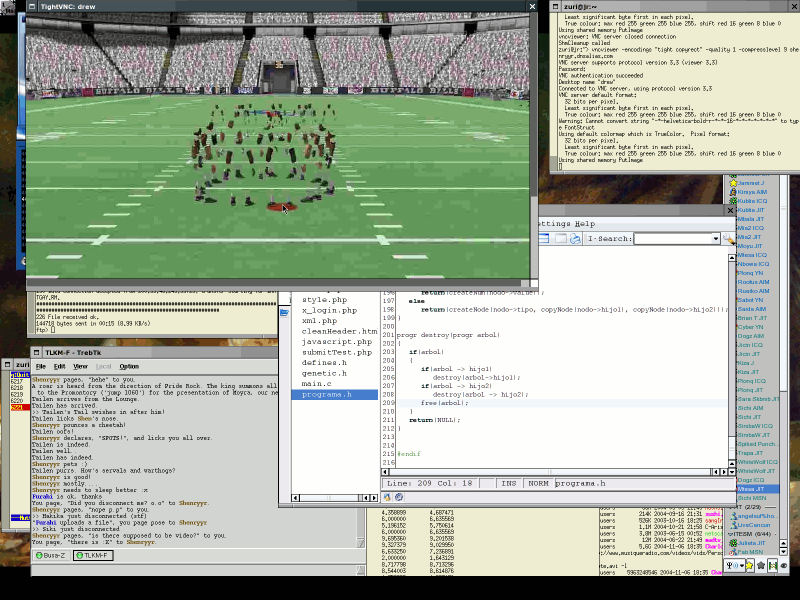800x600 pixels.
Task: Toggle the eye icon in the buddy list toolbar
Action: (783, 566)
